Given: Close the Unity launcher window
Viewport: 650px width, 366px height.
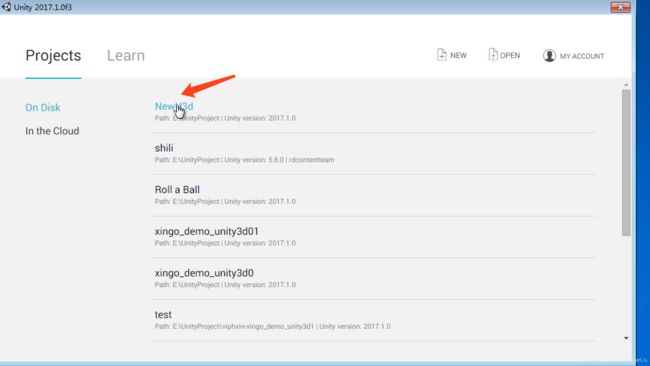Looking at the screenshot, I should tap(620, 7).
